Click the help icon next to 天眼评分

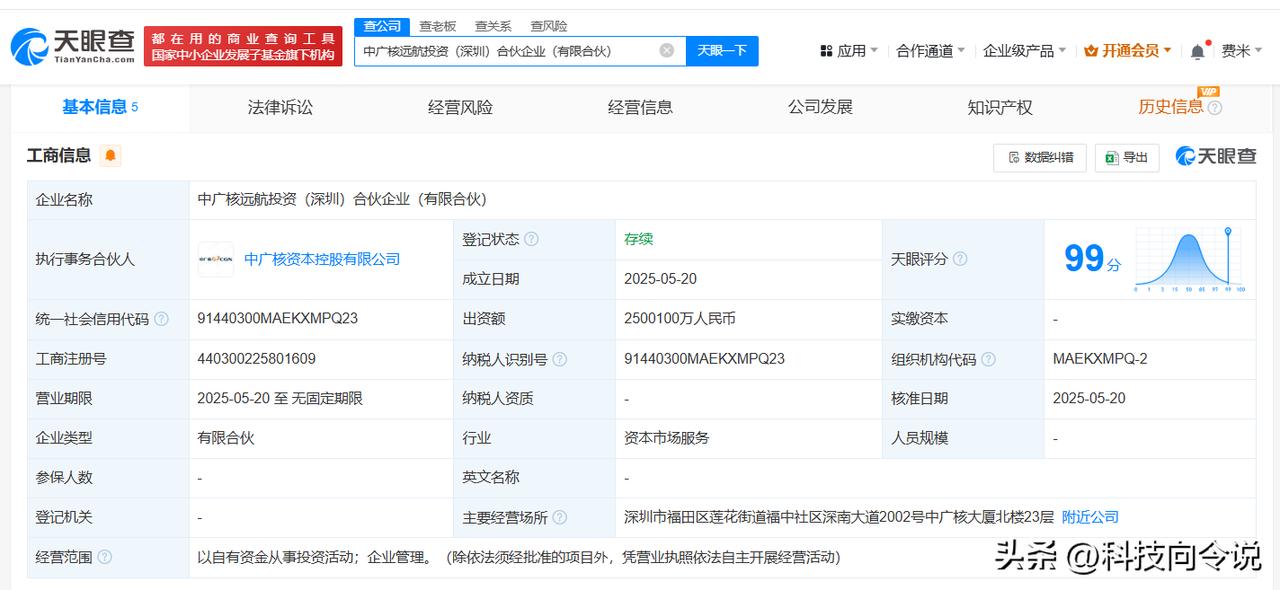(x=959, y=259)
